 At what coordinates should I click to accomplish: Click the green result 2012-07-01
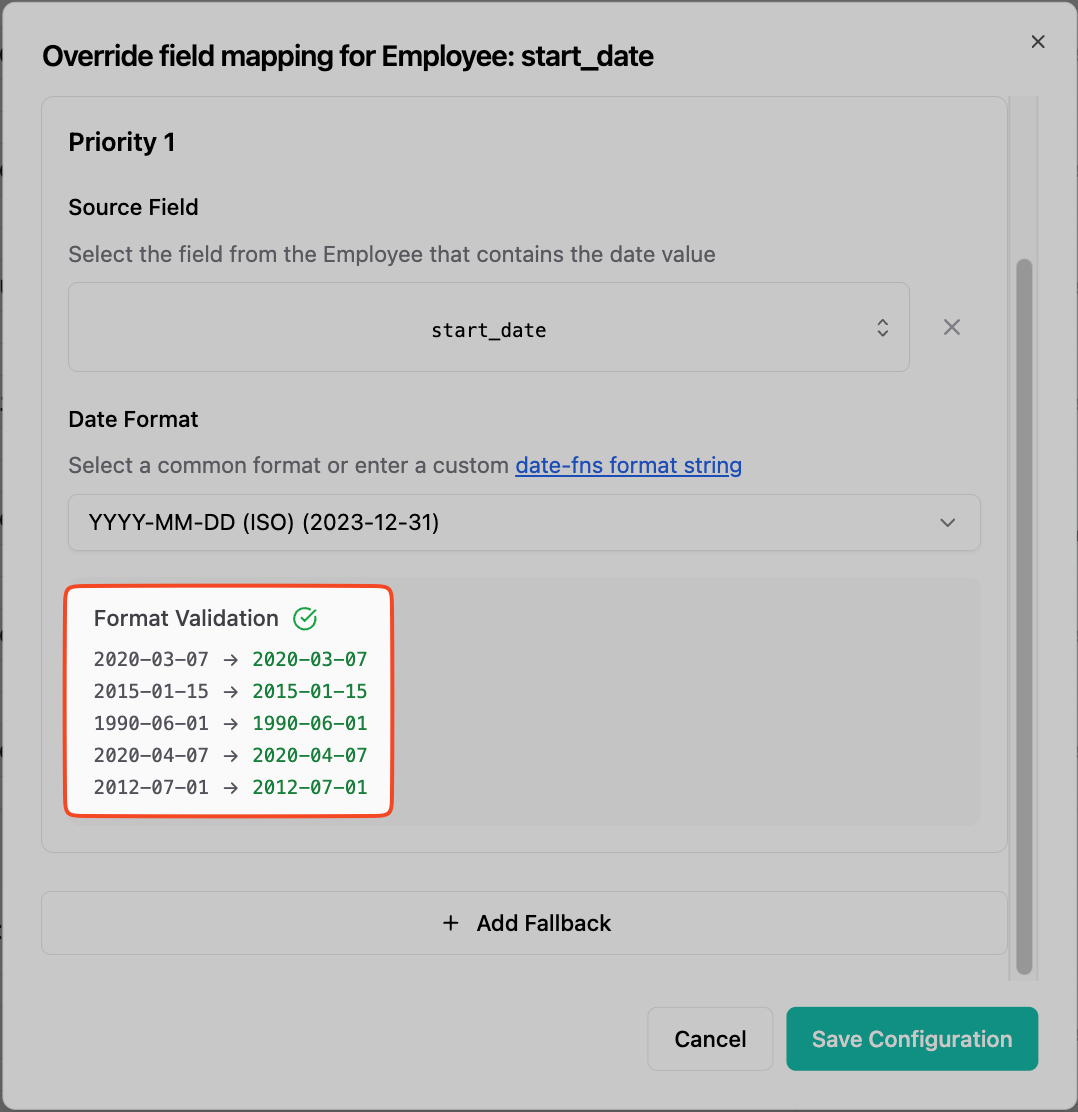coord(310,786)
